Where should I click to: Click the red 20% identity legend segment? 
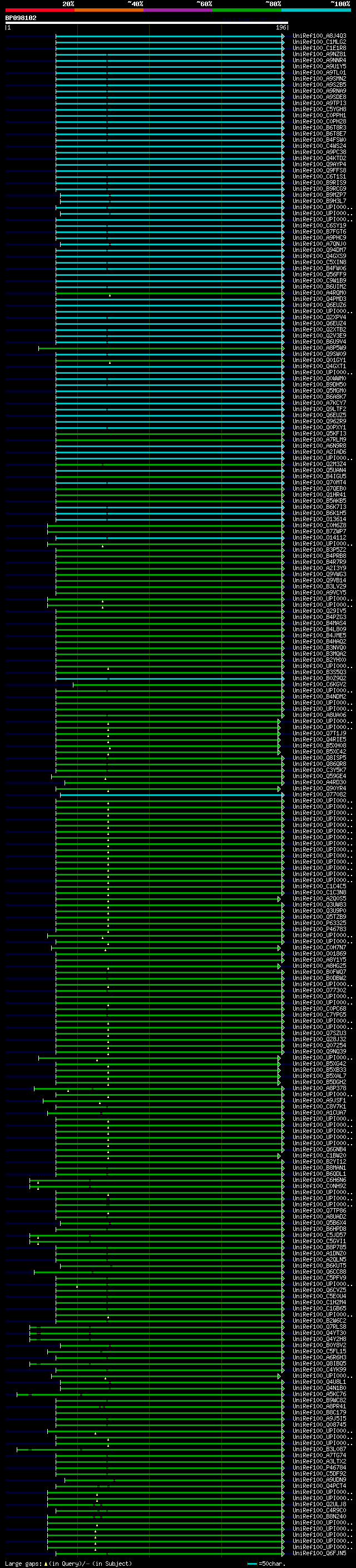(39, 10)
